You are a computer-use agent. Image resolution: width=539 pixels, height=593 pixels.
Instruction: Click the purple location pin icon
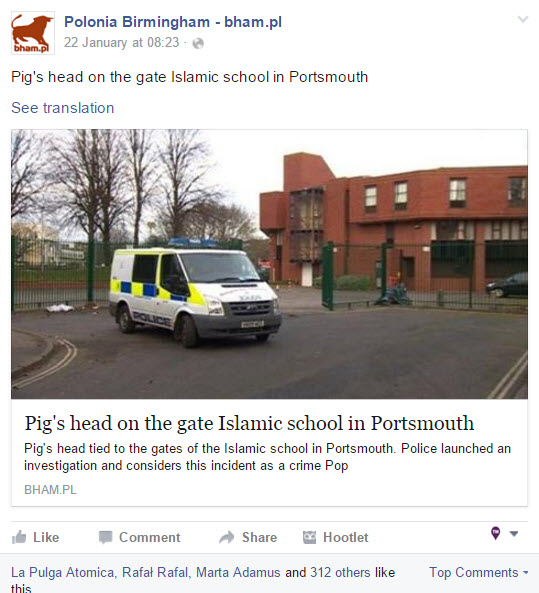[496, 533]
